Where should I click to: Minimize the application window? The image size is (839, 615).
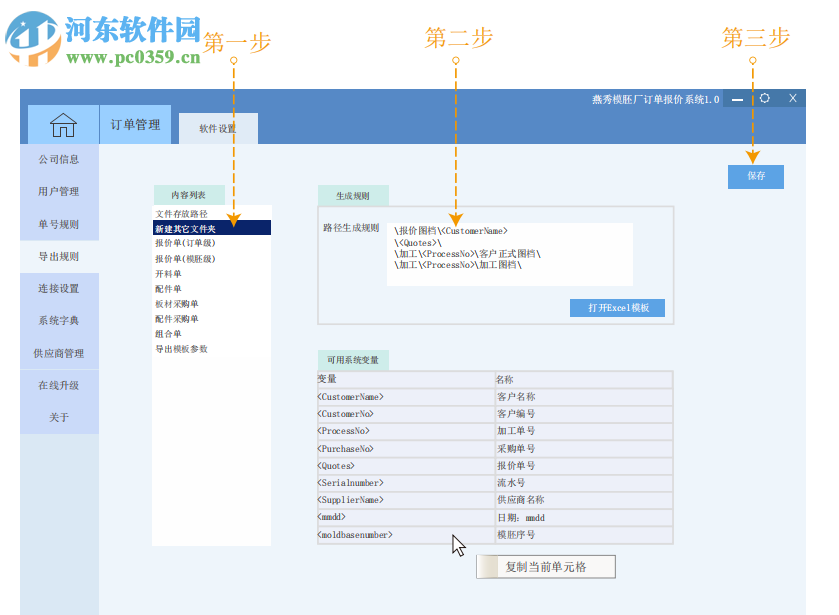[738, 98]
